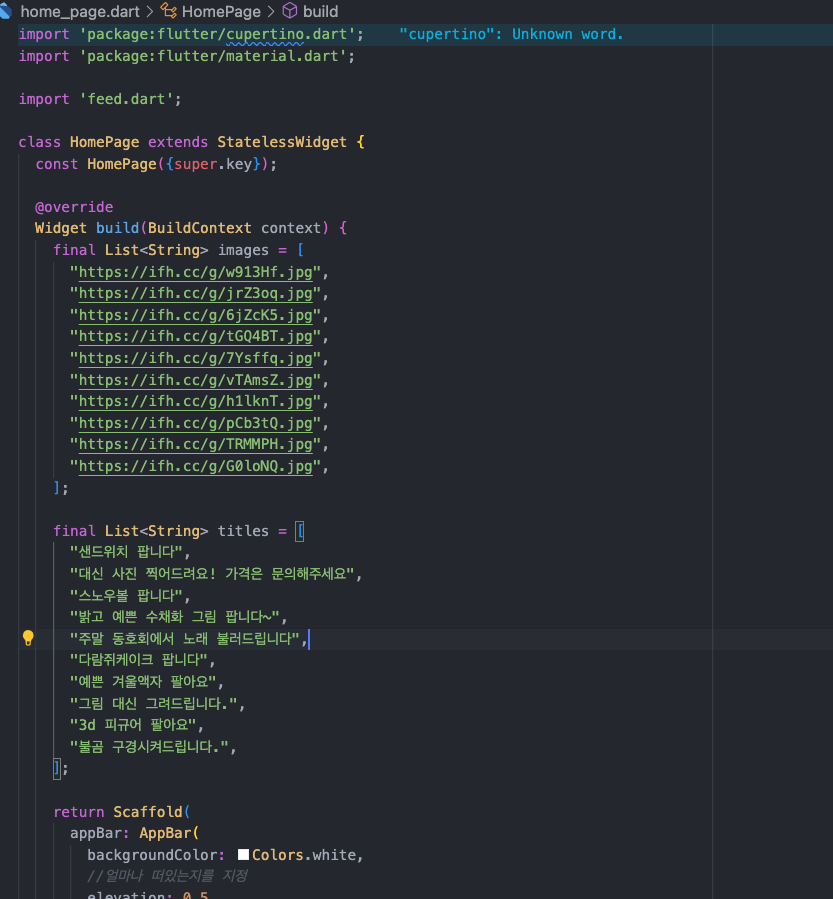Open link https://ifh.cc/g/tGQ4BT.jpg
Viewport: 833px width, 899px height.
195,337
